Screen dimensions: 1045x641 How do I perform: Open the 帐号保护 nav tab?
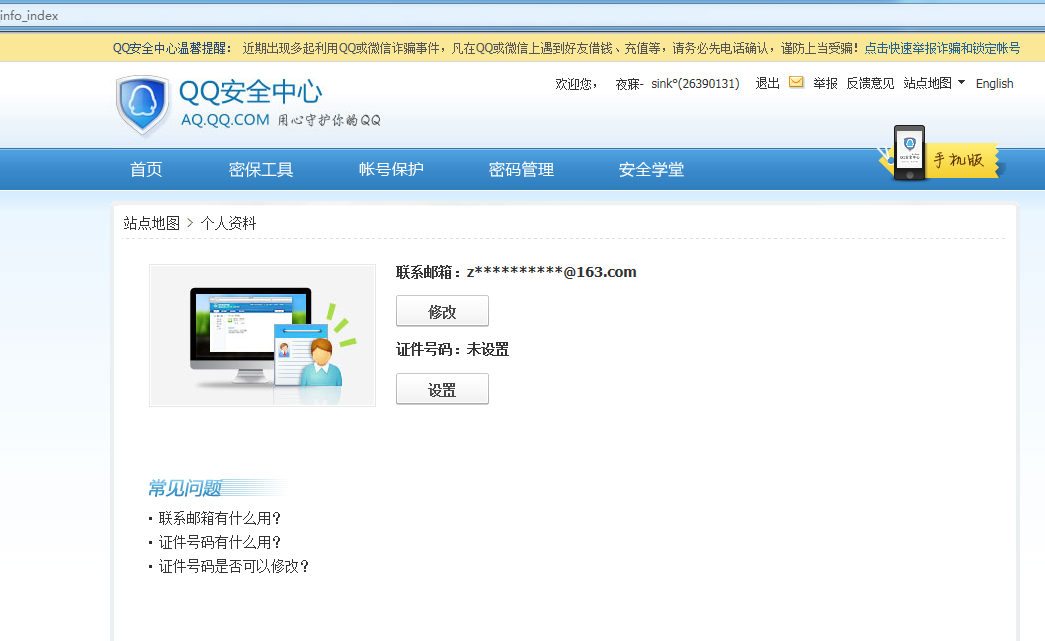point(391,169)
